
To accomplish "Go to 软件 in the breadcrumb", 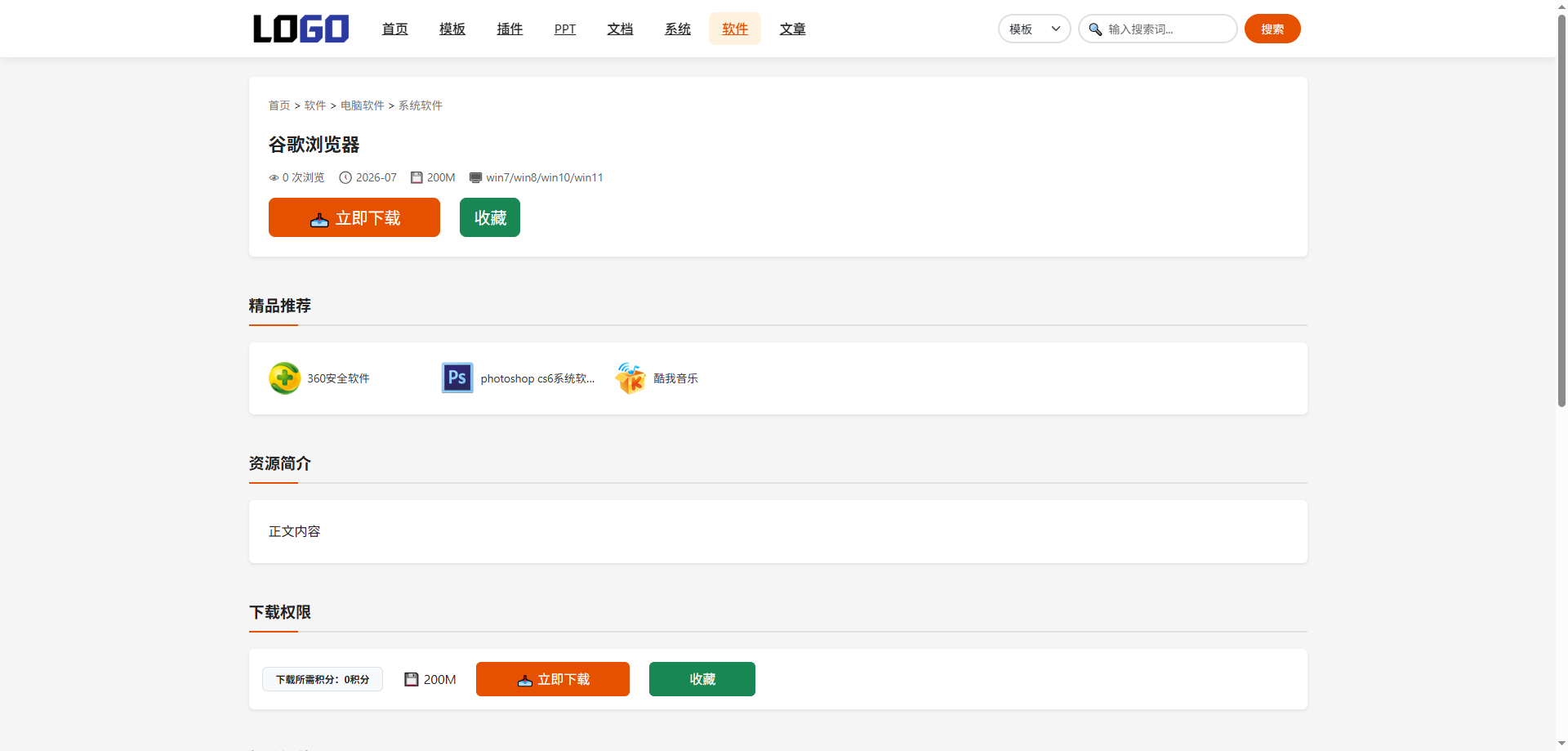I will (315, 105).
